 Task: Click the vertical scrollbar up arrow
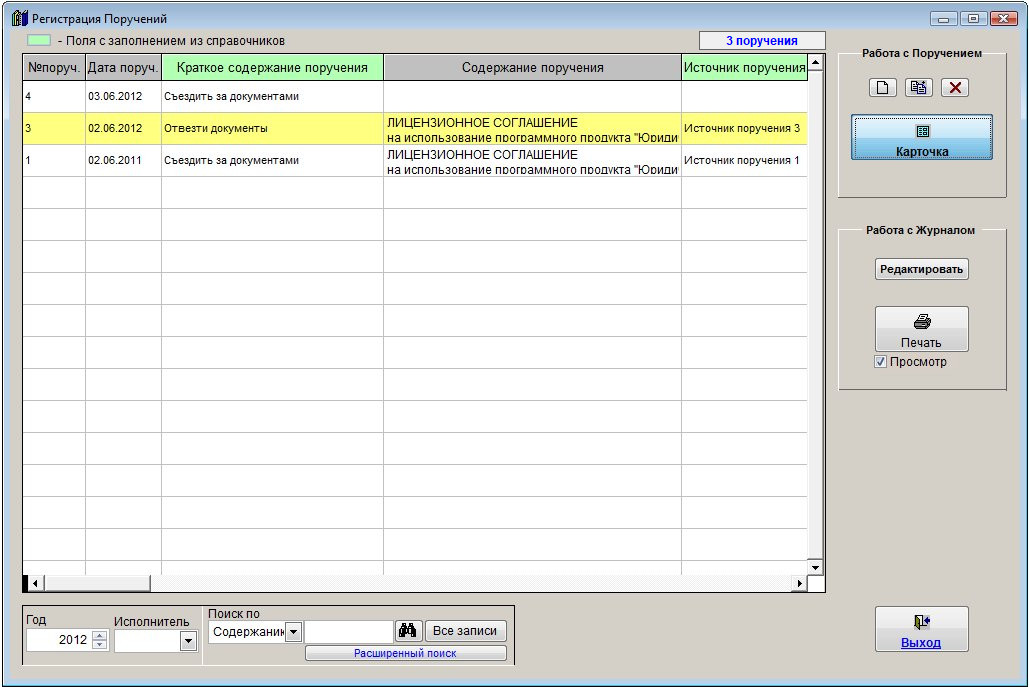[x=815, y=63]
